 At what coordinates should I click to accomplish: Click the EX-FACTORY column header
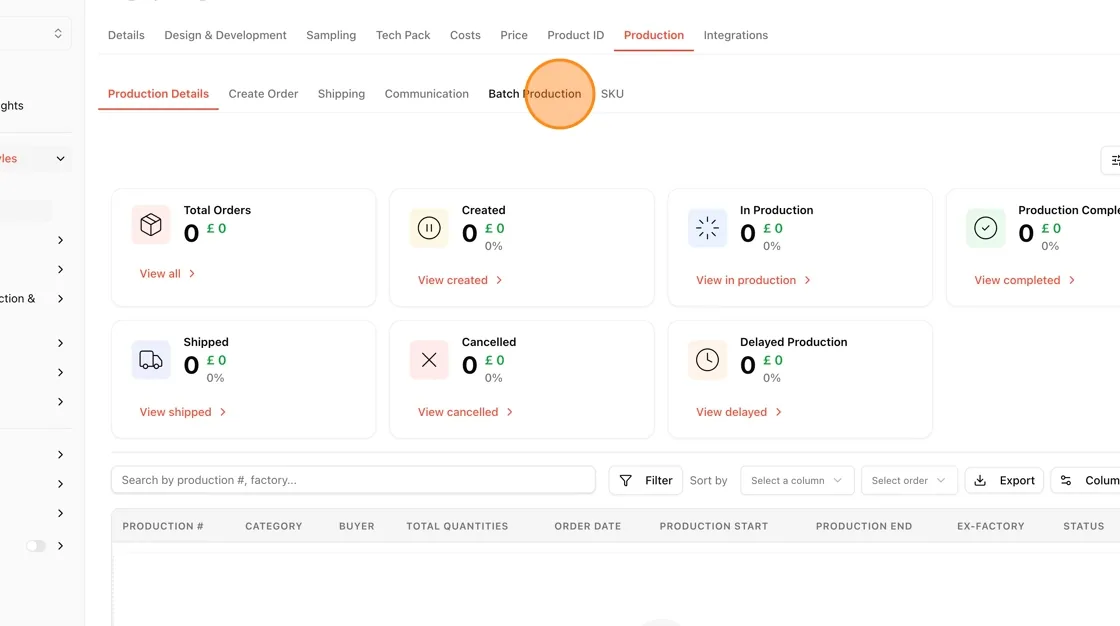pos(991,526)
